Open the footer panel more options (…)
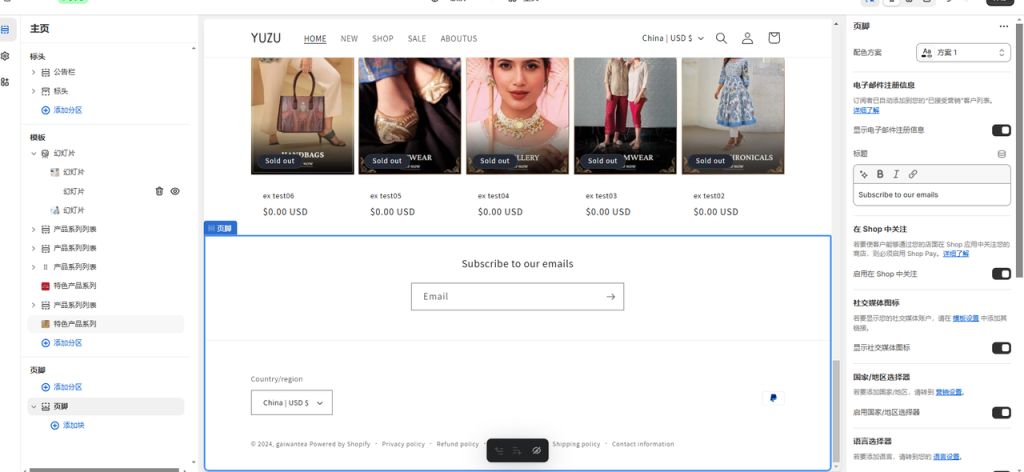The image size is (1024, 472). tap(1004, 26)
